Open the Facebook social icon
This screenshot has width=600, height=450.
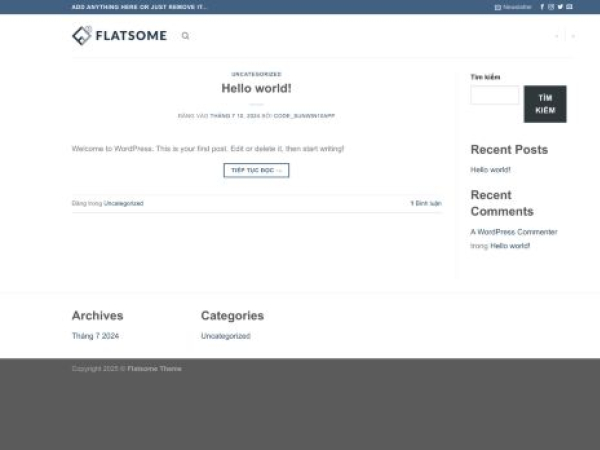click(x=542, y=7)
